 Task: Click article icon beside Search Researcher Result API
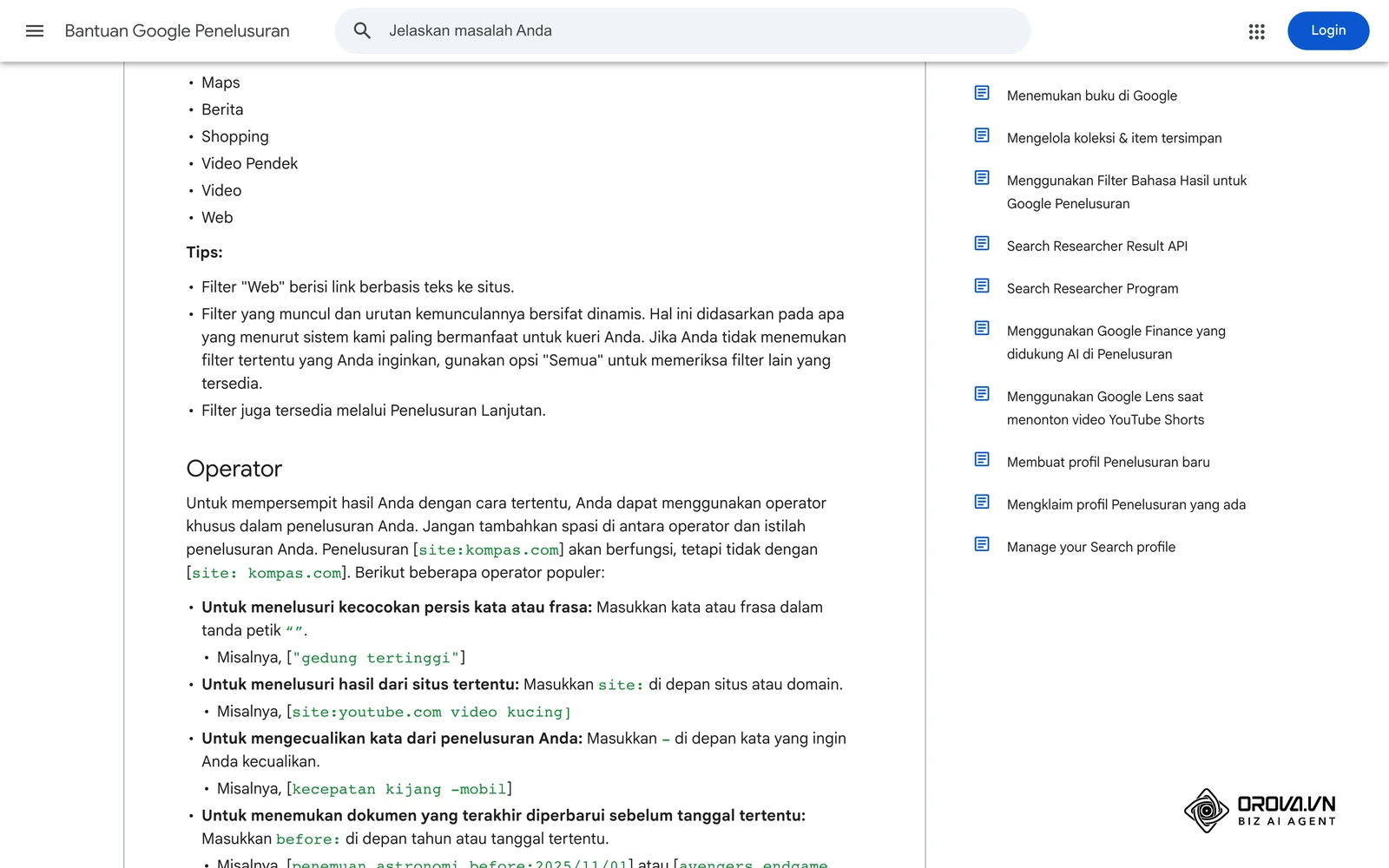click(982, 244)
